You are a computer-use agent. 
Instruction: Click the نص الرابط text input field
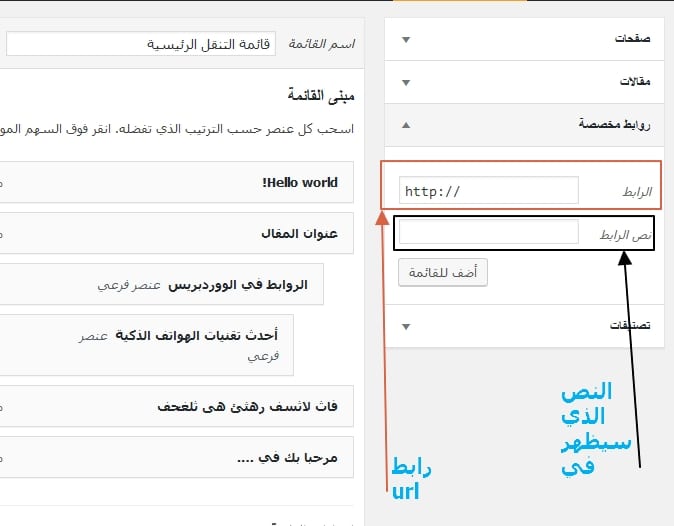(x=488, y=233)
